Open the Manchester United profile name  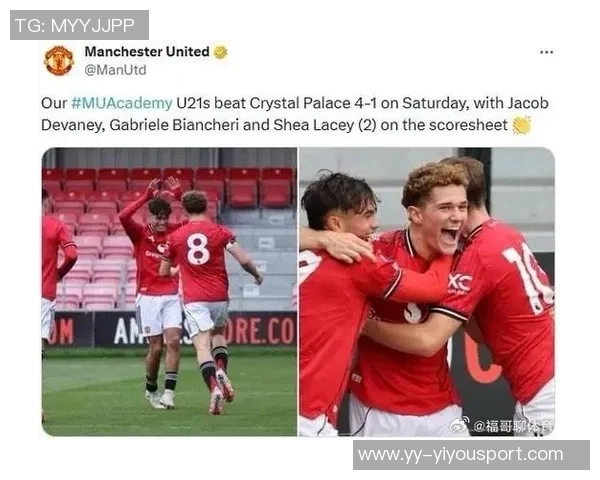[147, 52]
